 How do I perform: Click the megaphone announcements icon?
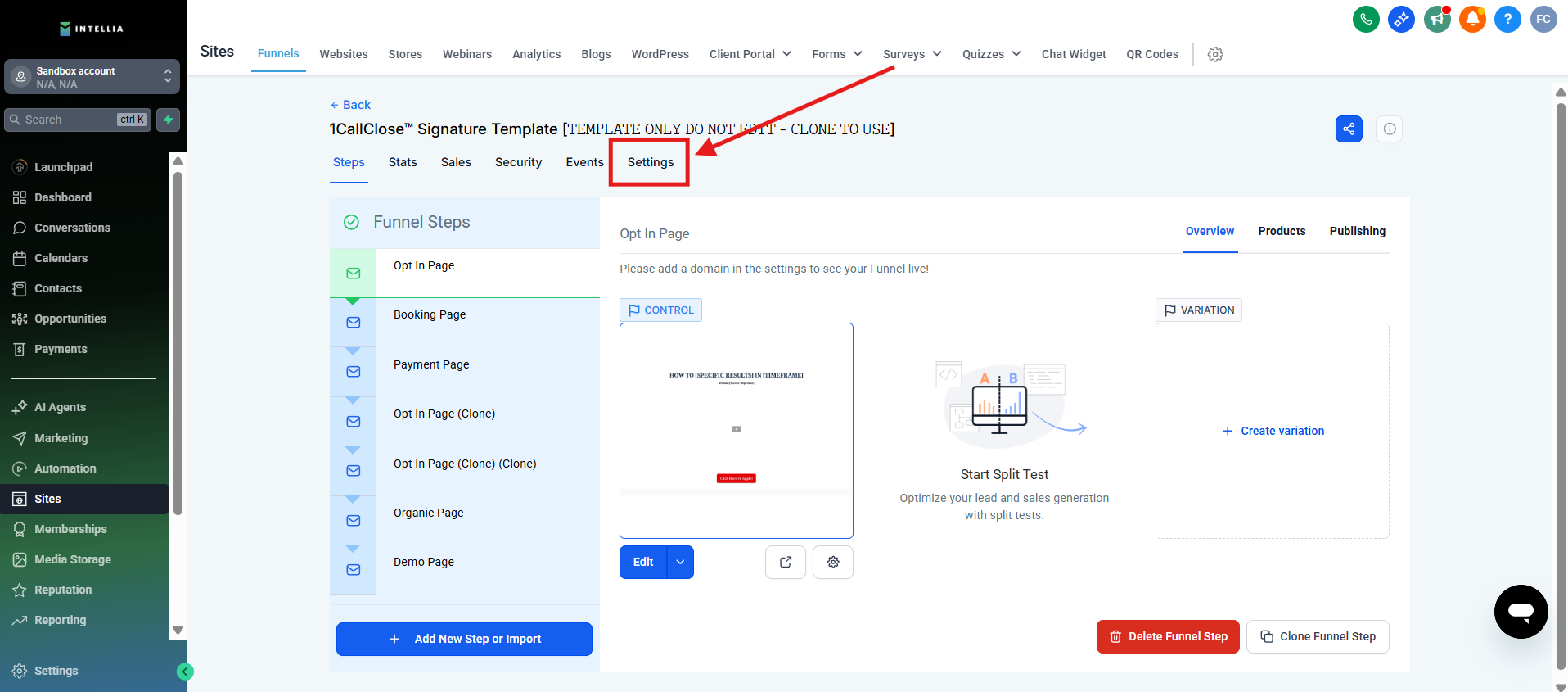pyautogui.click(x=1437, y=19)
